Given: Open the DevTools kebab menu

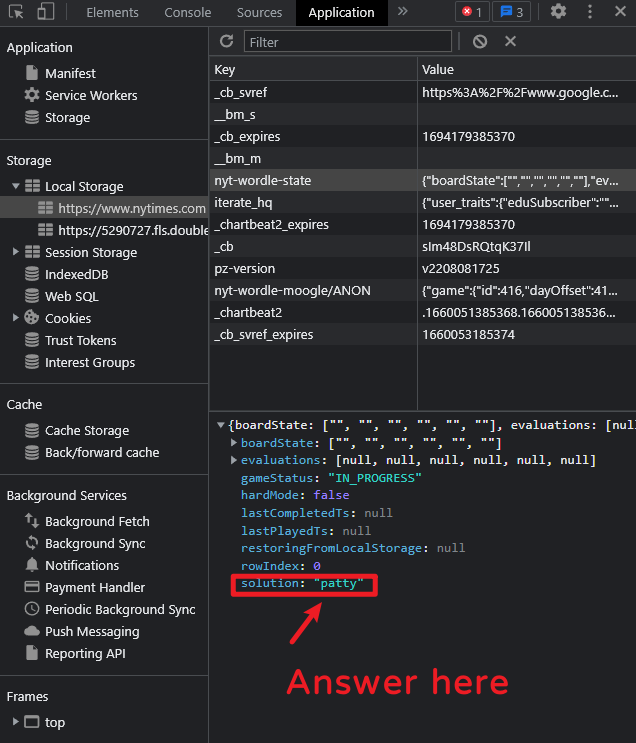Looking at the screenshot, I should coord(588,12).
